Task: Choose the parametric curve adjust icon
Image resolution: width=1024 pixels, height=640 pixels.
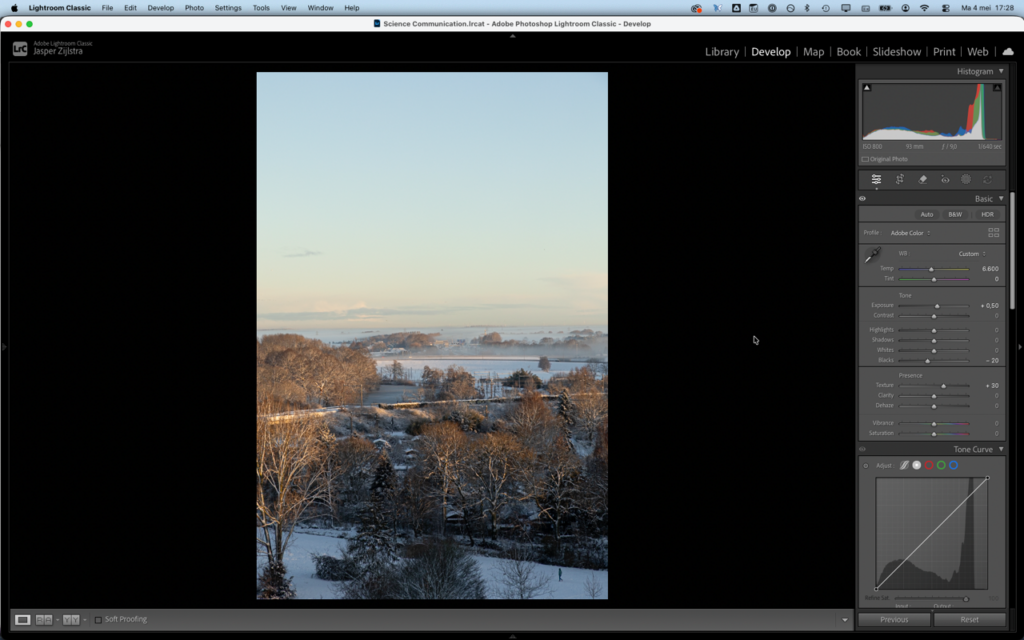Action: tap(904, 466)
